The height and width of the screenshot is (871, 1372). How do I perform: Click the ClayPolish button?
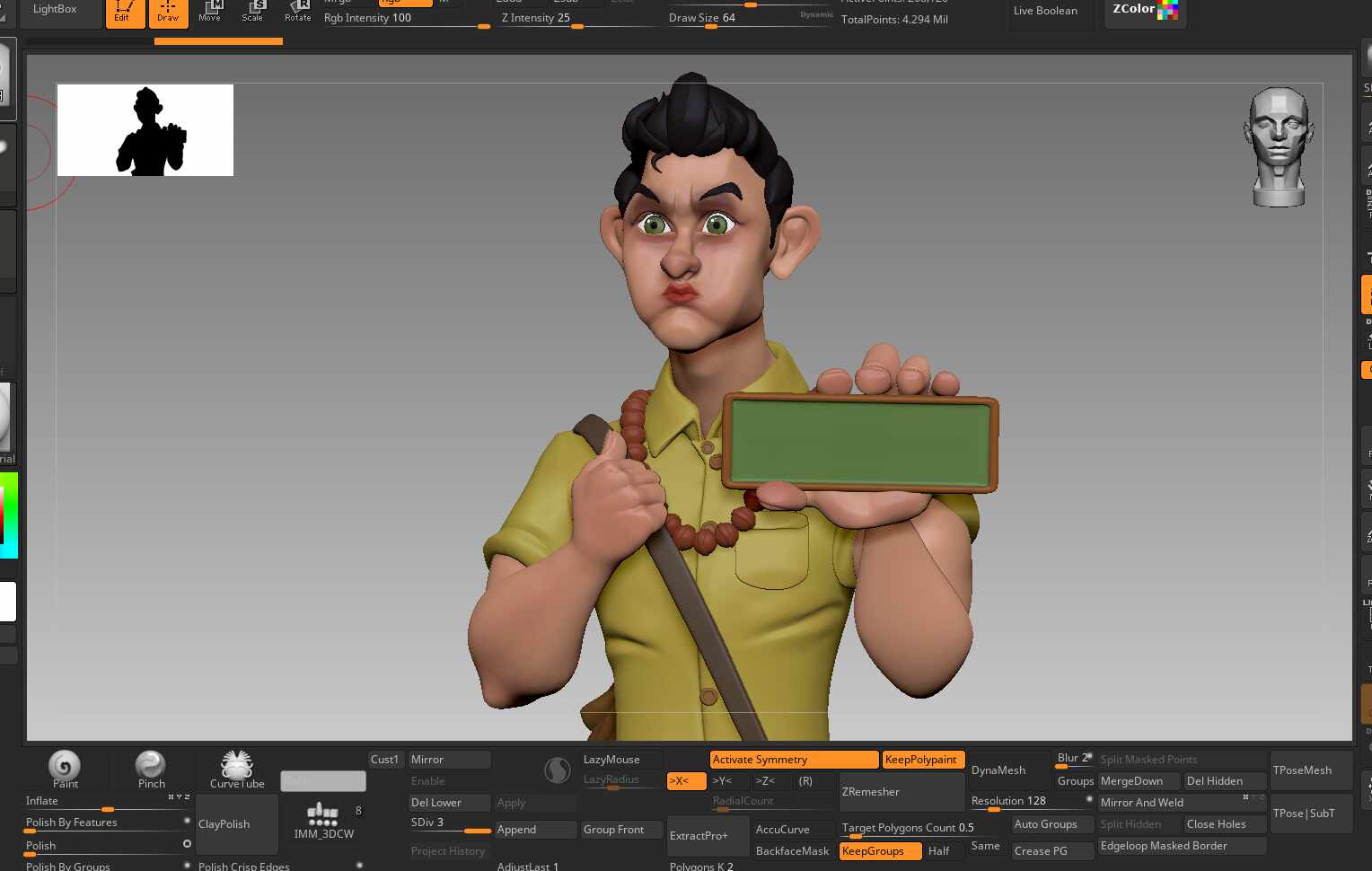237,824
